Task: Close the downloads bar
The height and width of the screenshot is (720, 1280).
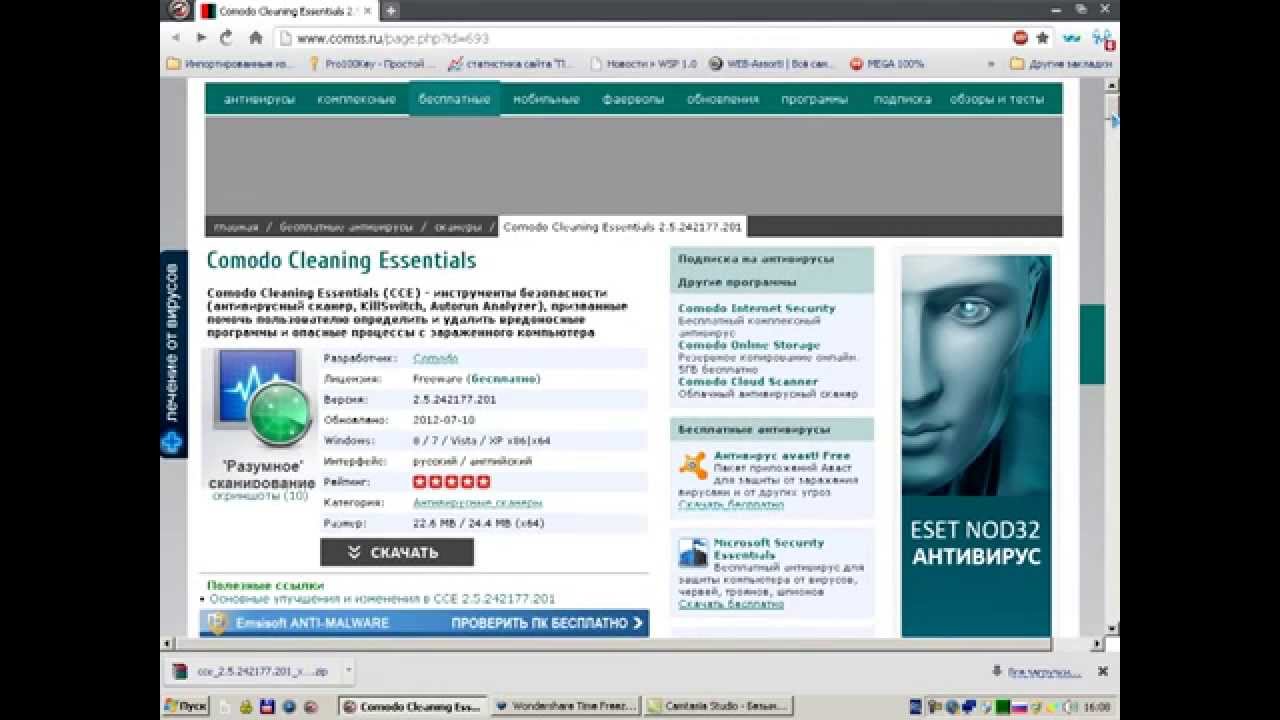Action: coord(1103,671)
